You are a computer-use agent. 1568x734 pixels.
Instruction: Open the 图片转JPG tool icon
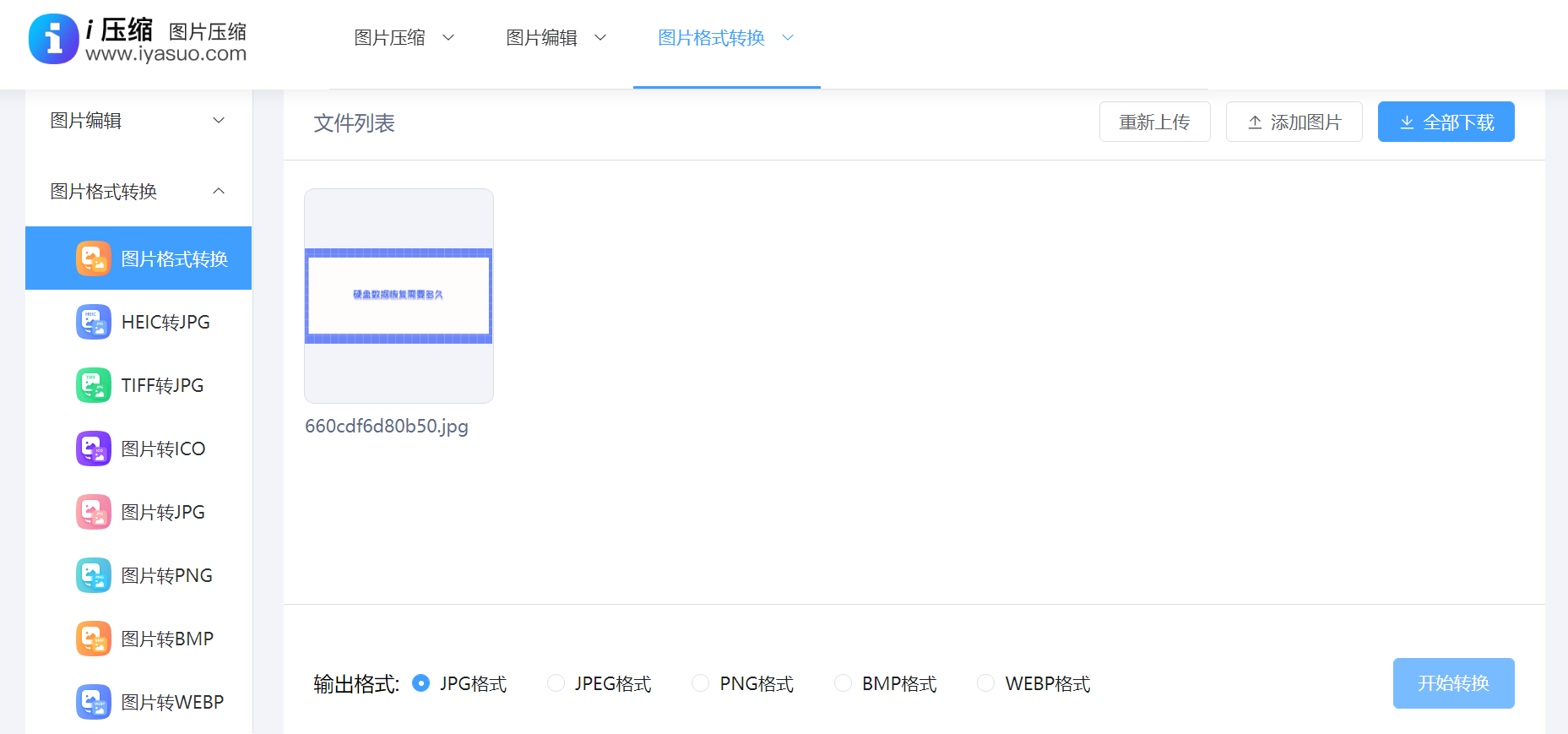[94, 512]
